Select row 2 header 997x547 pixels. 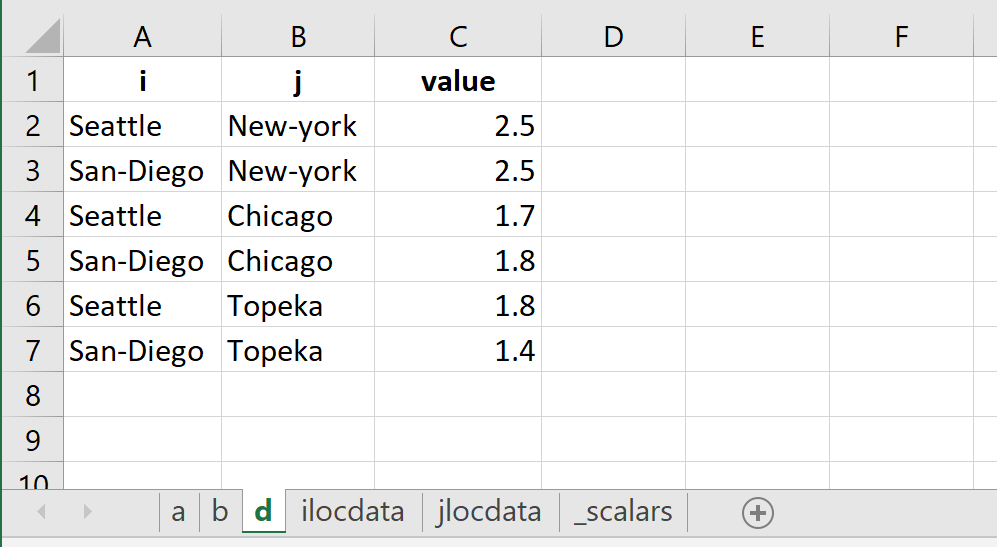[33, 125]
